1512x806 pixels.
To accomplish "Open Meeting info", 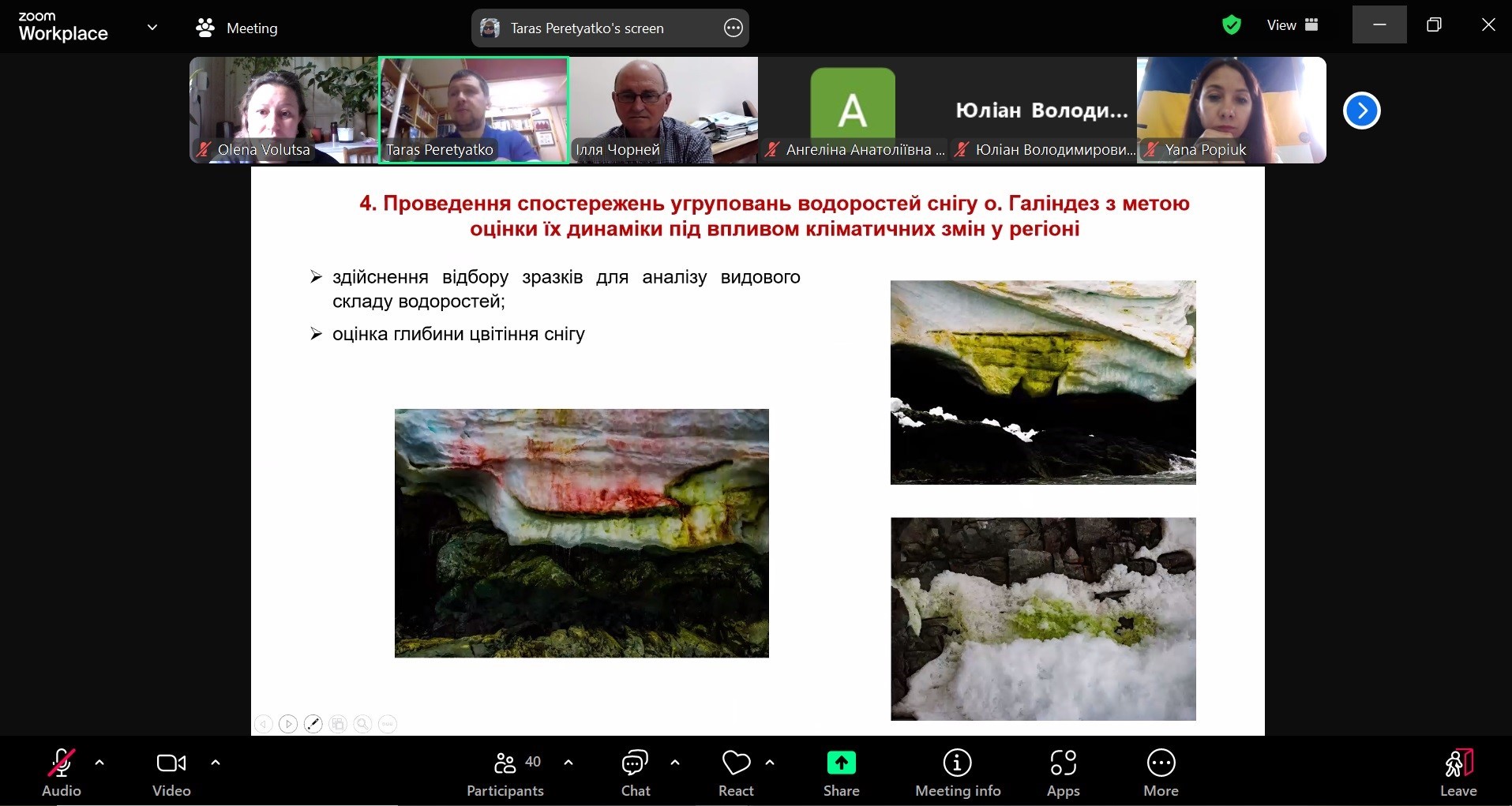I will (958, 774).
